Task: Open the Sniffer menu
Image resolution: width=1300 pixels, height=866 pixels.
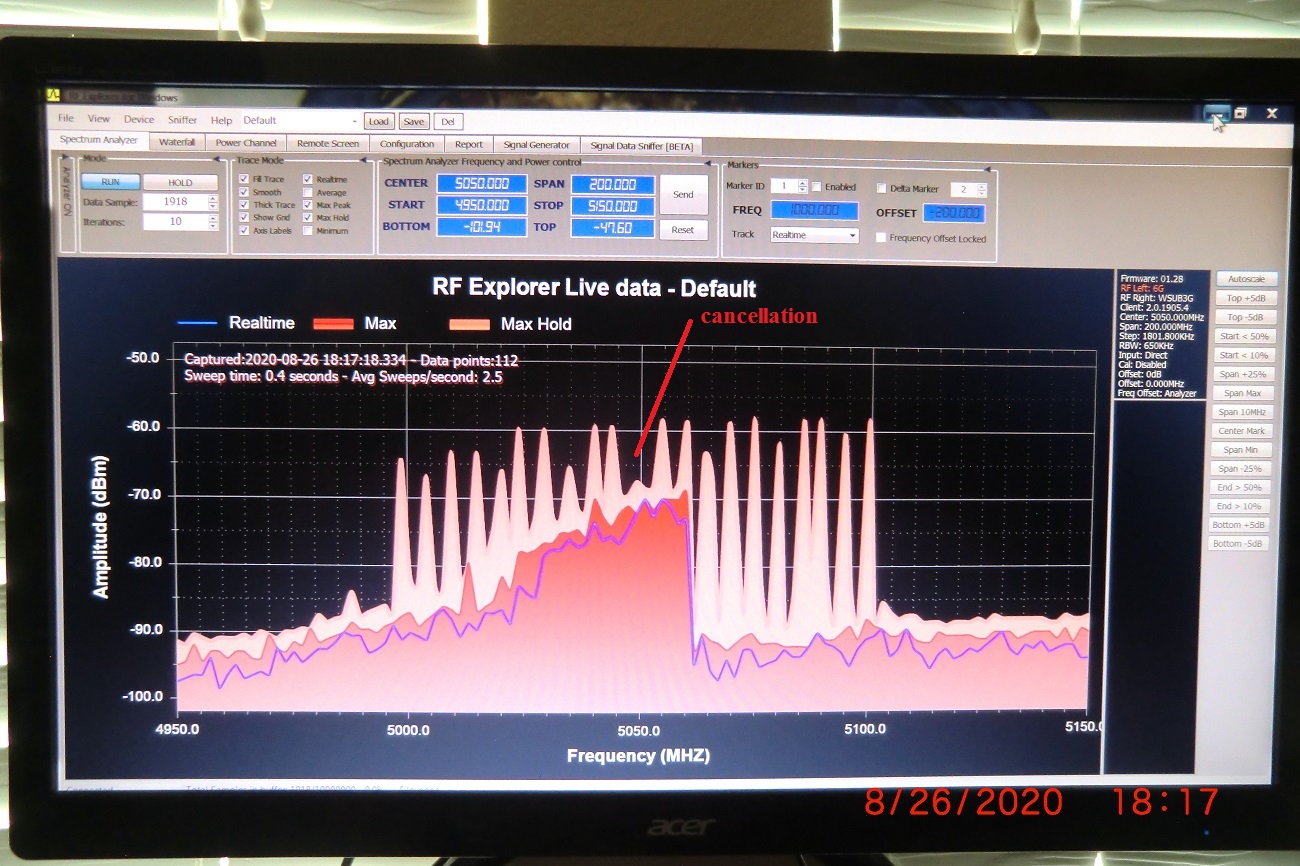Action: (x=182, y=120)
